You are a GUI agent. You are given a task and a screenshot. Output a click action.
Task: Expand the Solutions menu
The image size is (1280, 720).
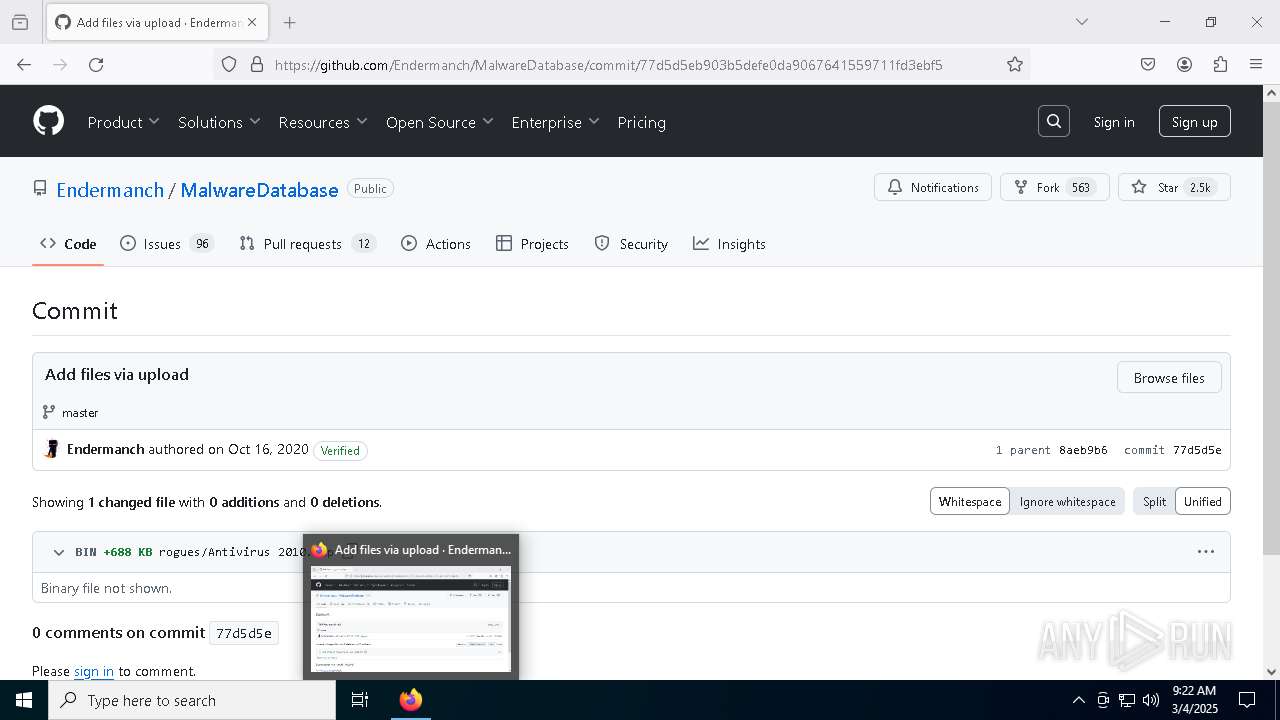point(219,122)
